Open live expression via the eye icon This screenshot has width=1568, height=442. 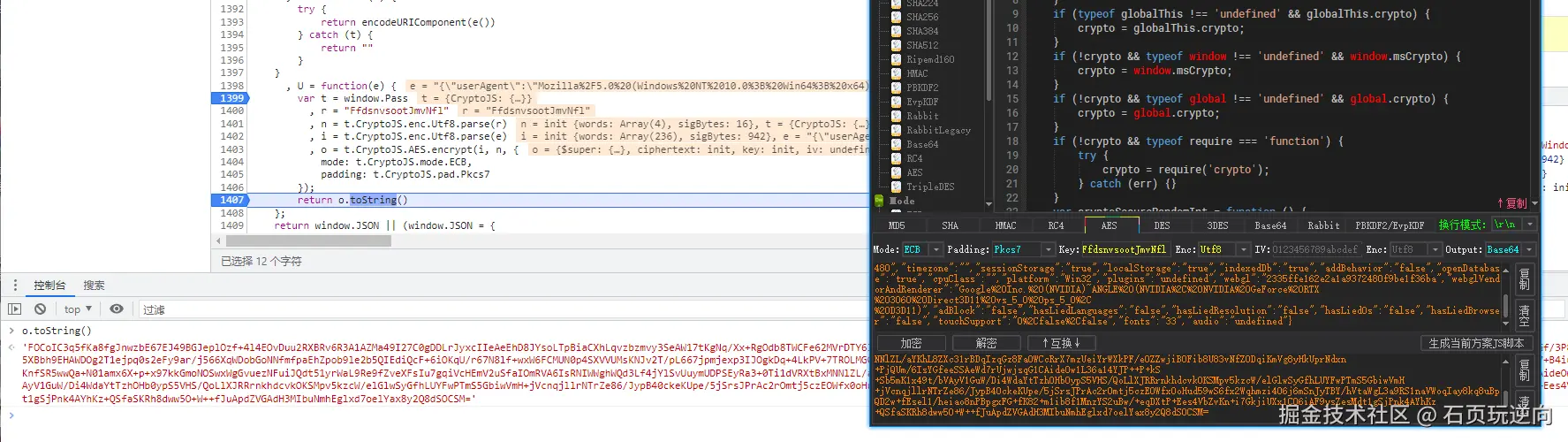pos(117,309)
